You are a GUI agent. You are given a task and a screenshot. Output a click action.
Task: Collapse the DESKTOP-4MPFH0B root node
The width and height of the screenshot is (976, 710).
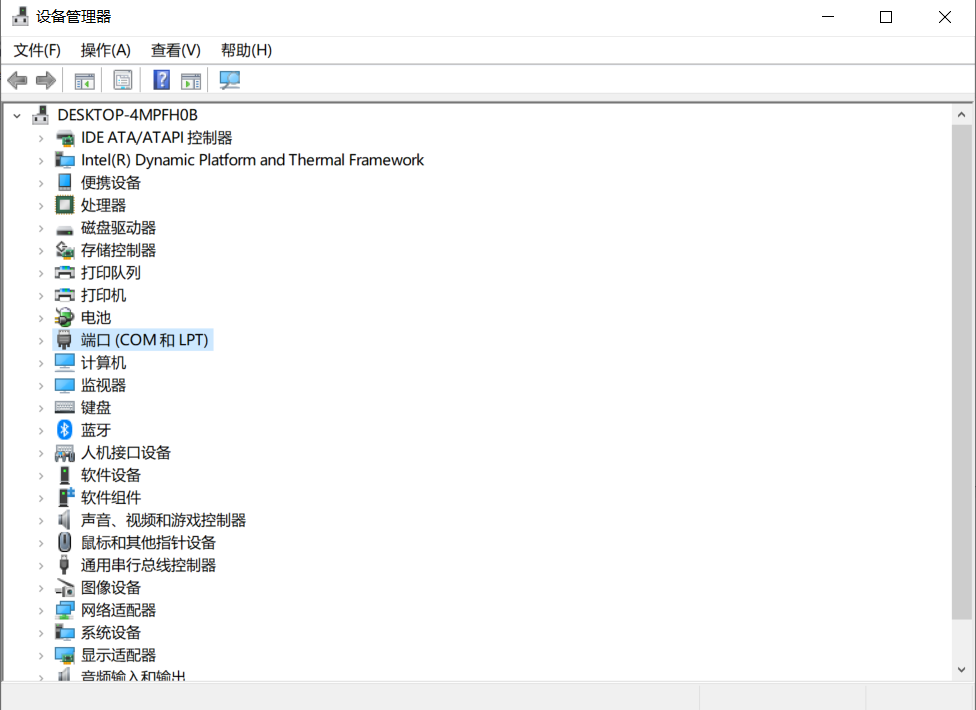(x=17, y=116)
